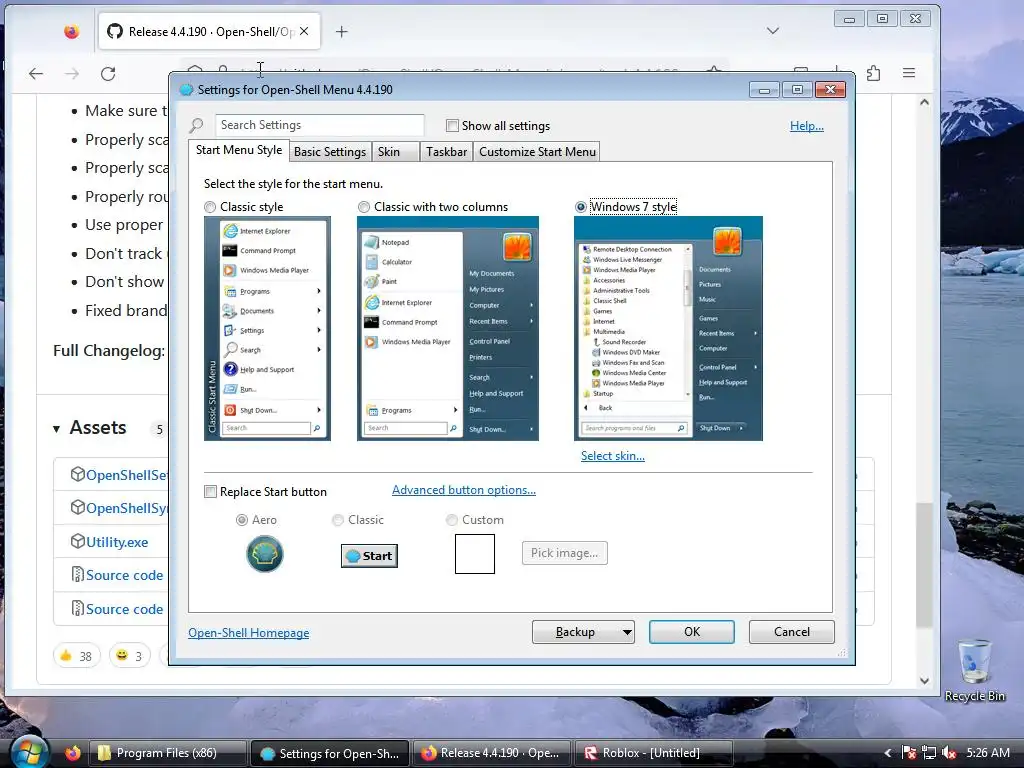This screenshot has width=1024, height=768.
Task: Click browser scrollbar down arrow
Action: 924,680
